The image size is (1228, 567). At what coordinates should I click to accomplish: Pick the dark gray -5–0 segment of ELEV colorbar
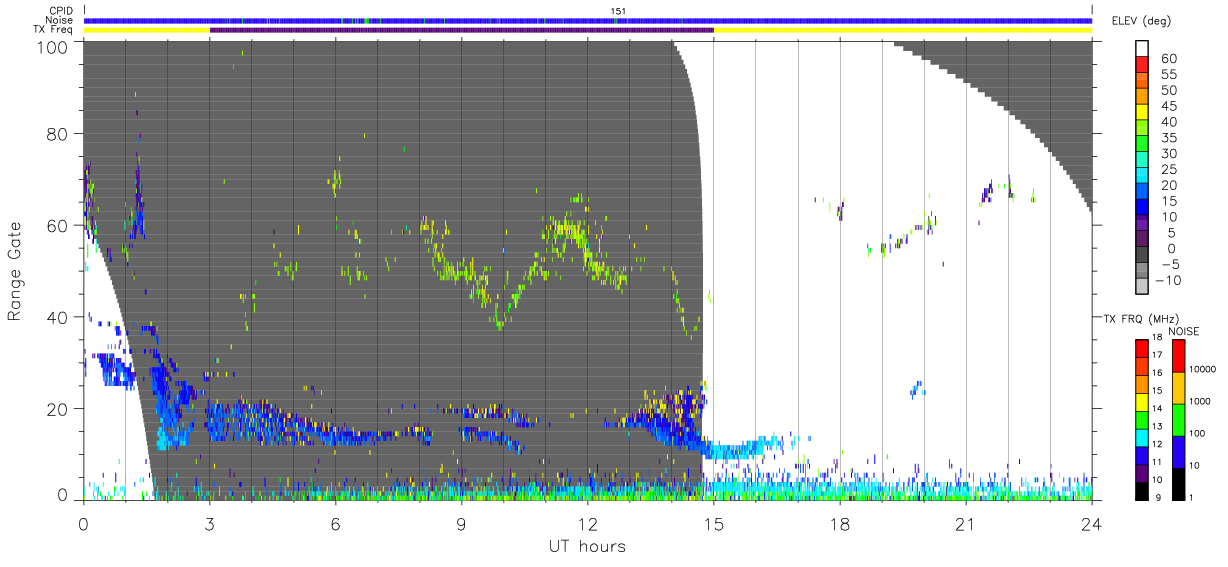1142,256
